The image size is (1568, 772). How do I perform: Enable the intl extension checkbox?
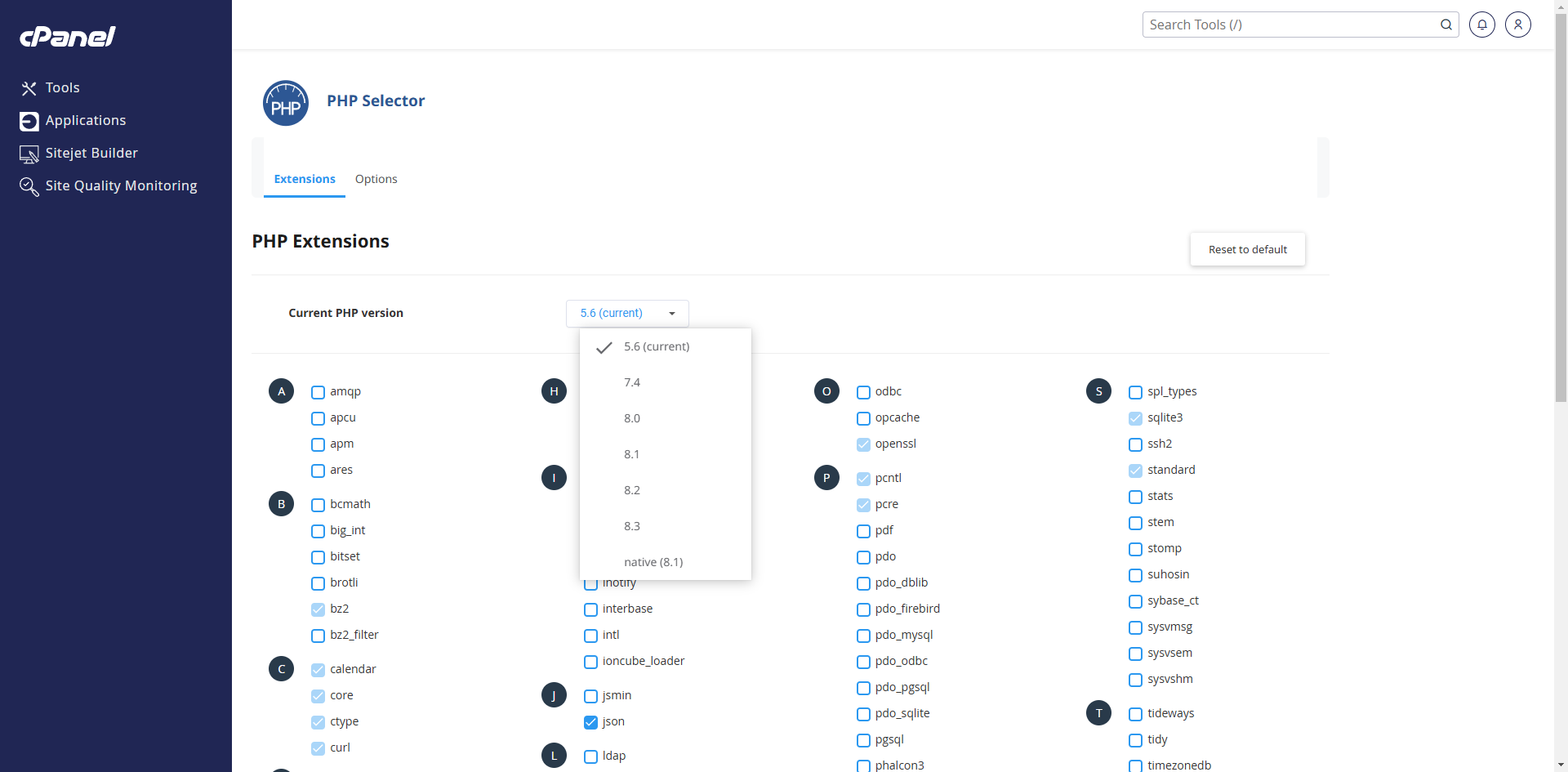[591, 636]
